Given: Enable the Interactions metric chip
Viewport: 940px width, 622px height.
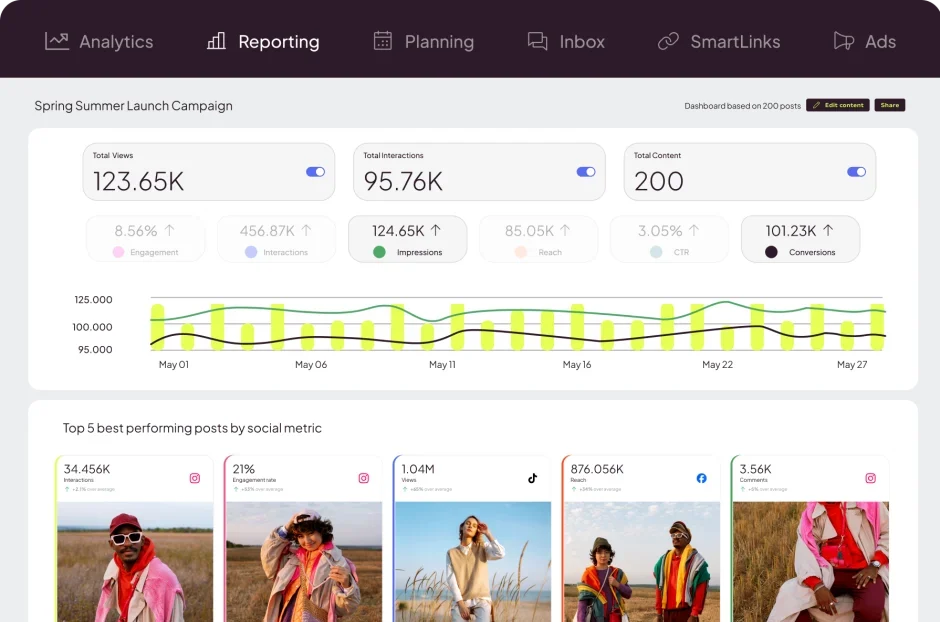Looking at the screenshot, I should [276, 239].
